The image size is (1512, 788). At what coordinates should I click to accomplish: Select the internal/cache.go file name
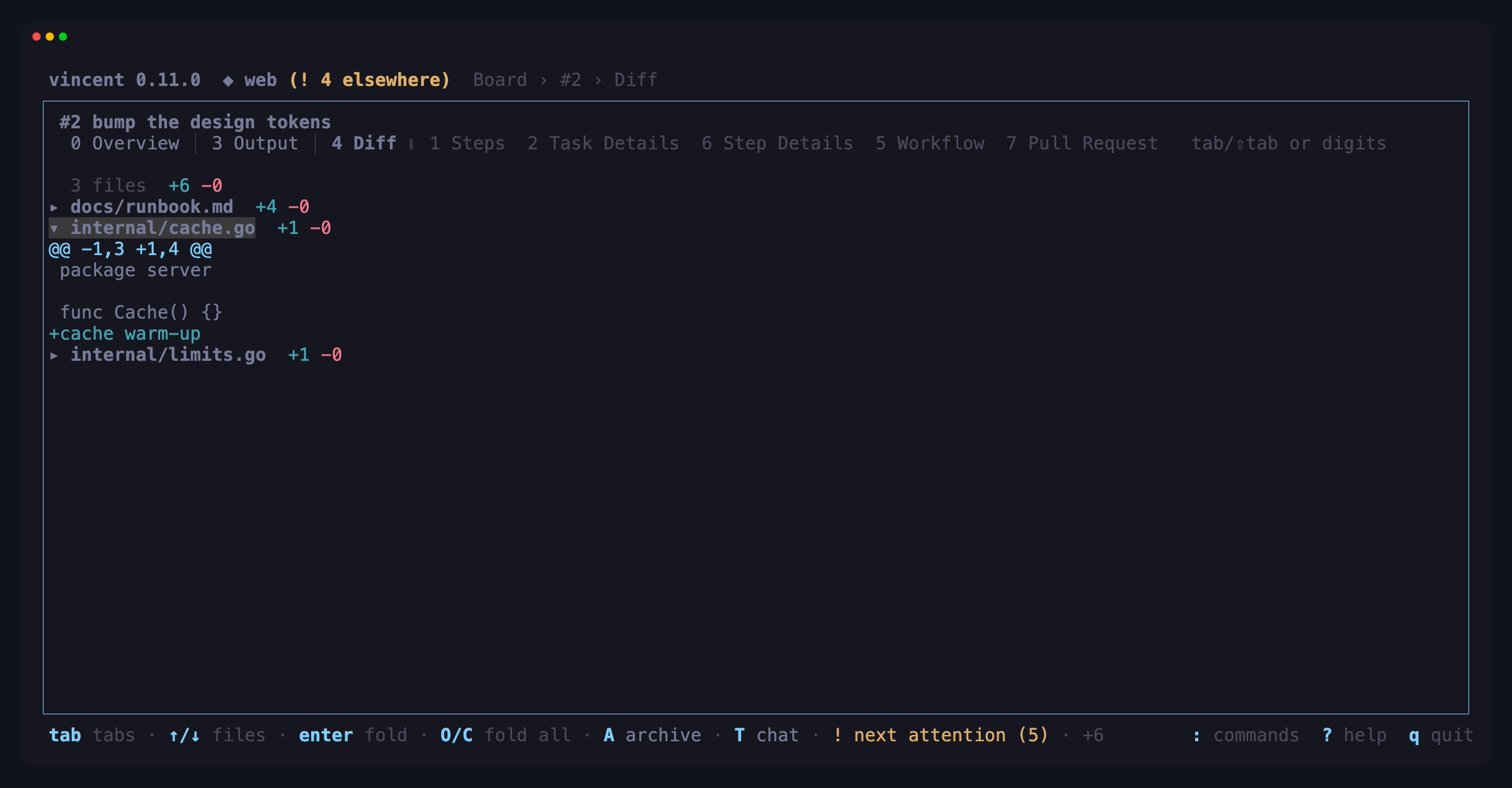coord(163,228)
